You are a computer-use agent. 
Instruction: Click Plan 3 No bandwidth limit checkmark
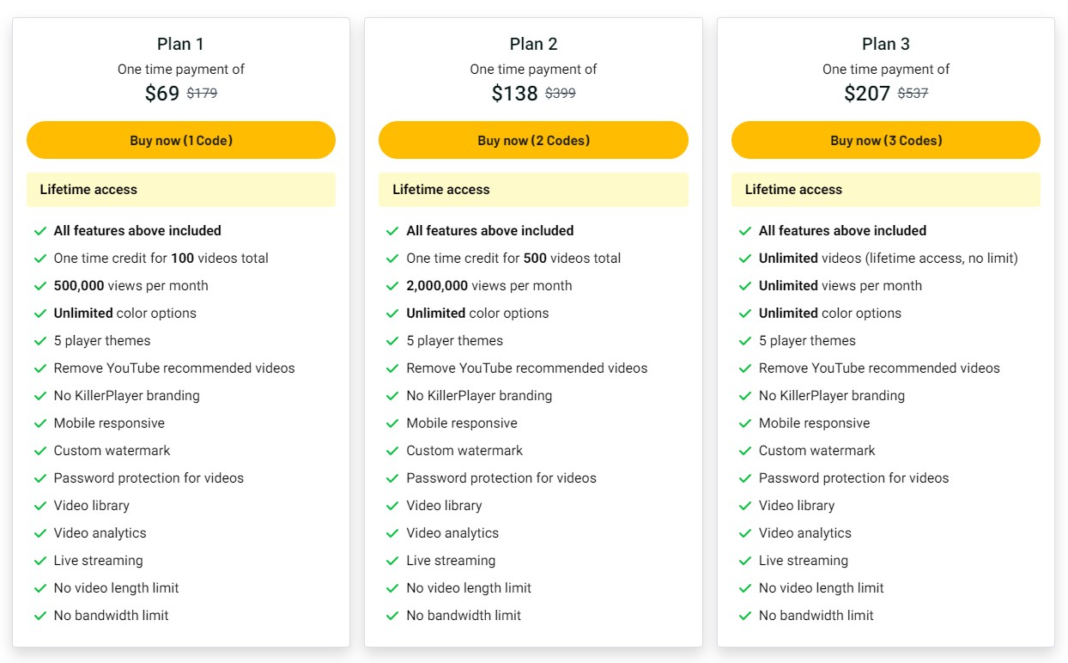[746, 616]
